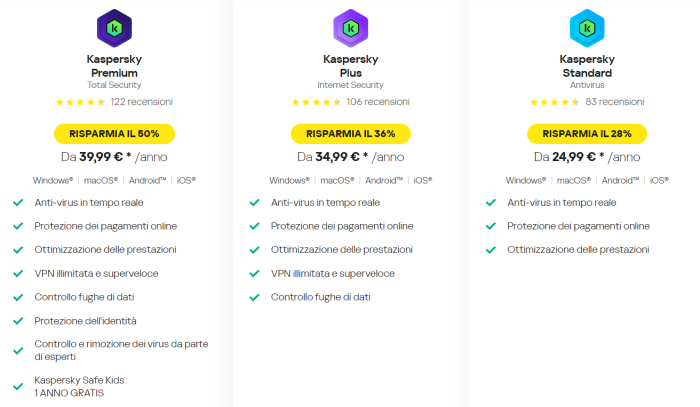Open the 122 recensioni link
The image size is (700, 407).
click(141, 102)
